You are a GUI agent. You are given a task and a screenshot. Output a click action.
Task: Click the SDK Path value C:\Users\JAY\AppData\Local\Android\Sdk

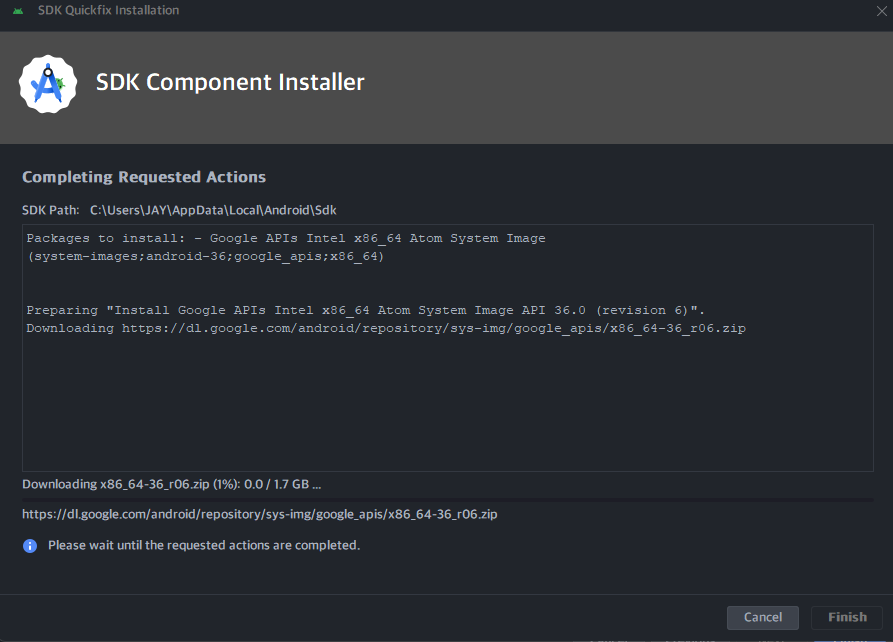[213, 210]
